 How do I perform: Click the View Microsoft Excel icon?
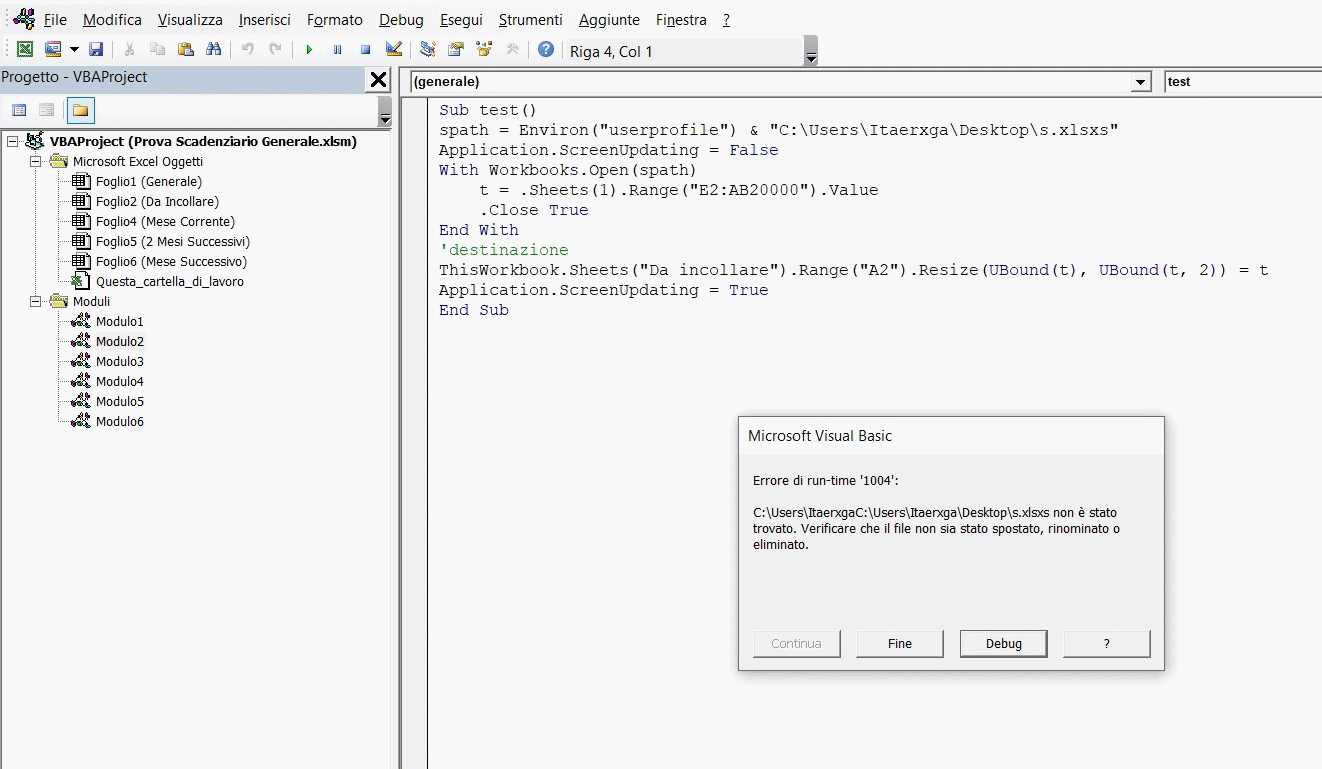coord(25,50)
